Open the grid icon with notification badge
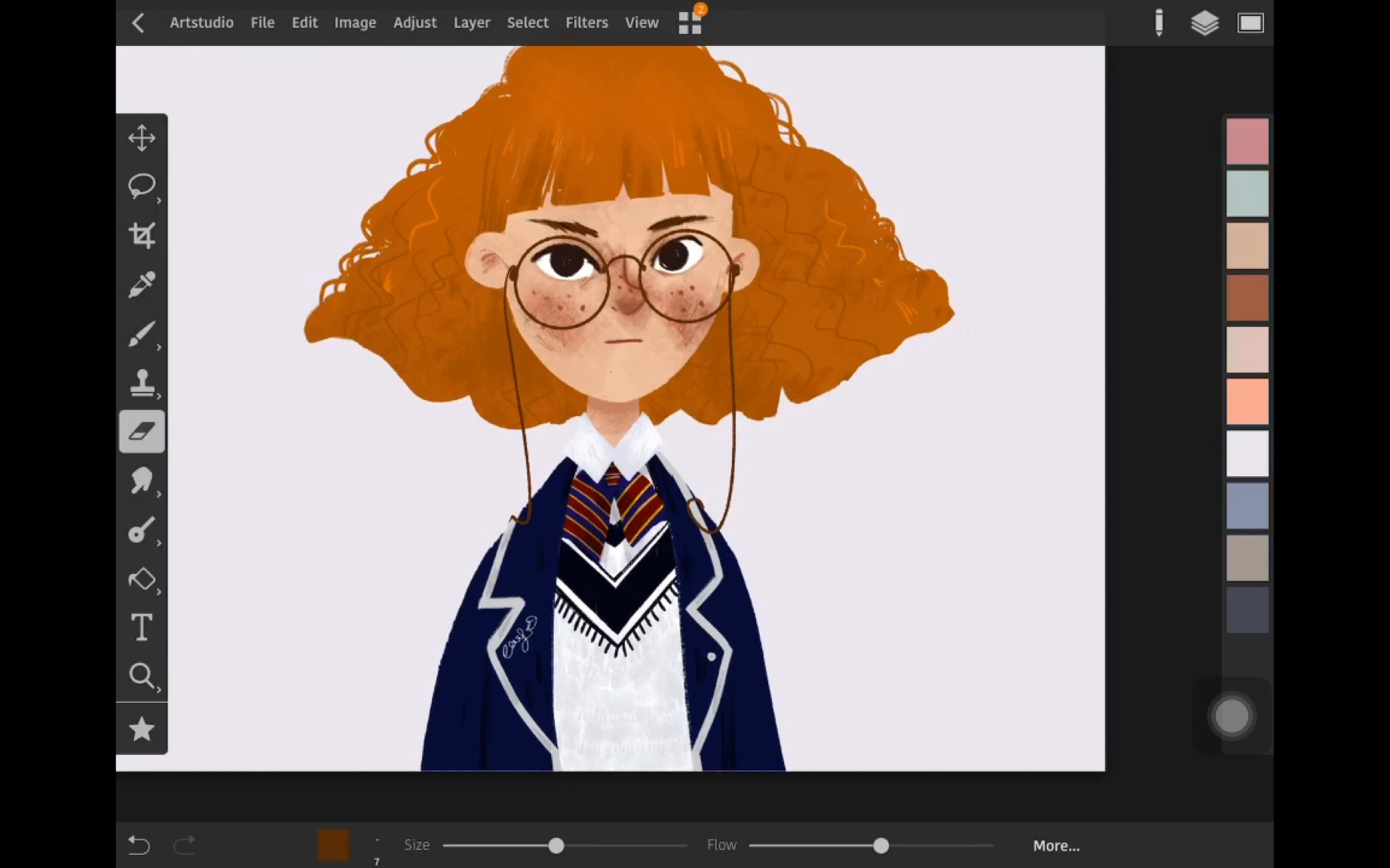The width and height of the screenshot is (1390, 868). [690, 21]
